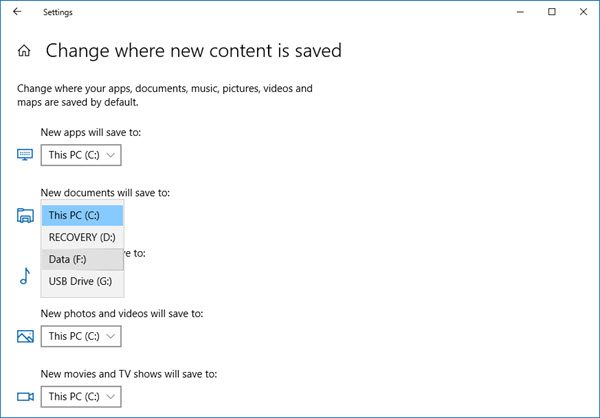Click the "Change where new content is saved" heading
The width and height of the screenshot is (600, 418).
(193, 50)
